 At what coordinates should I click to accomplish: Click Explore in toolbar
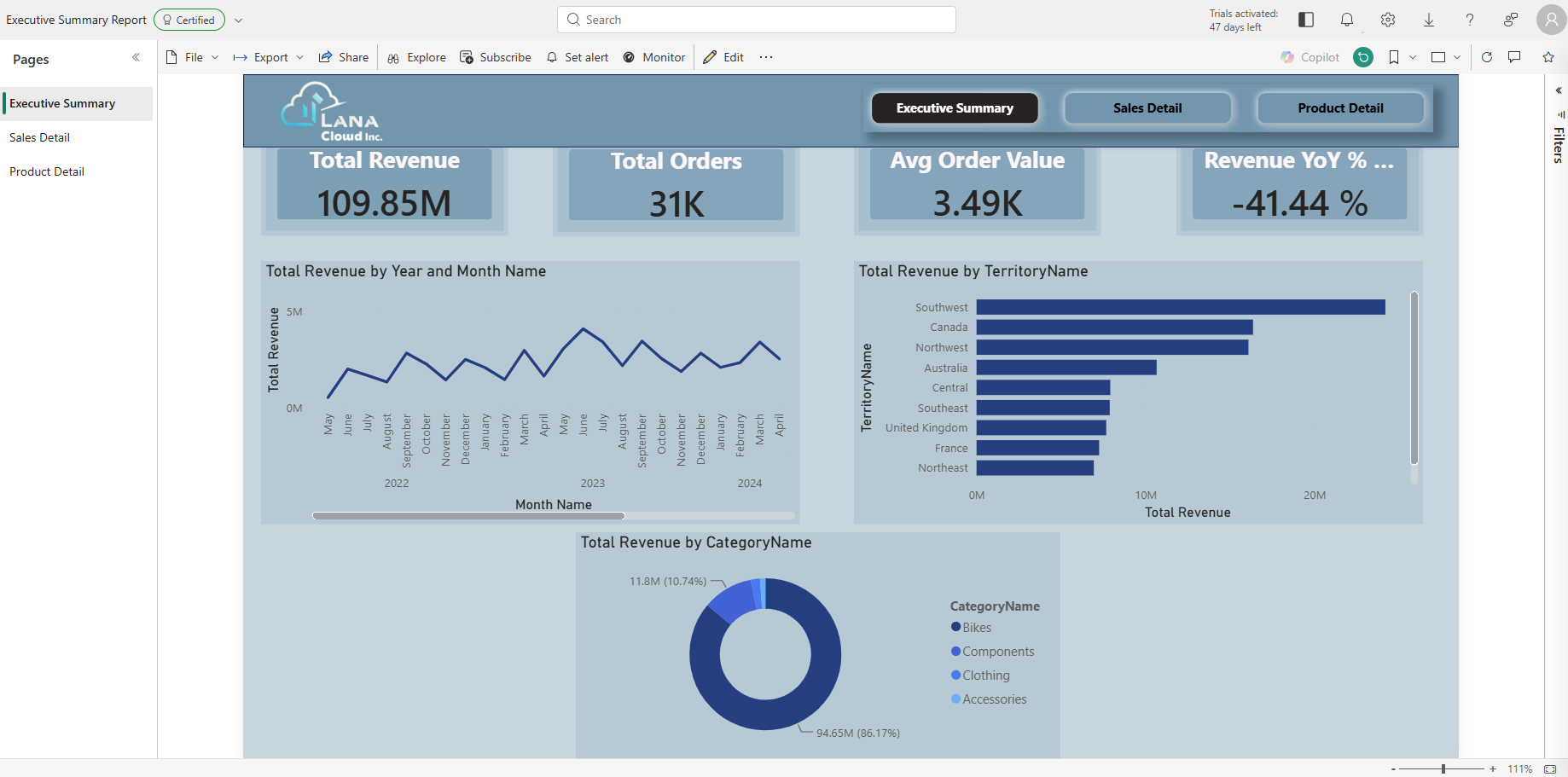[416, 57]
